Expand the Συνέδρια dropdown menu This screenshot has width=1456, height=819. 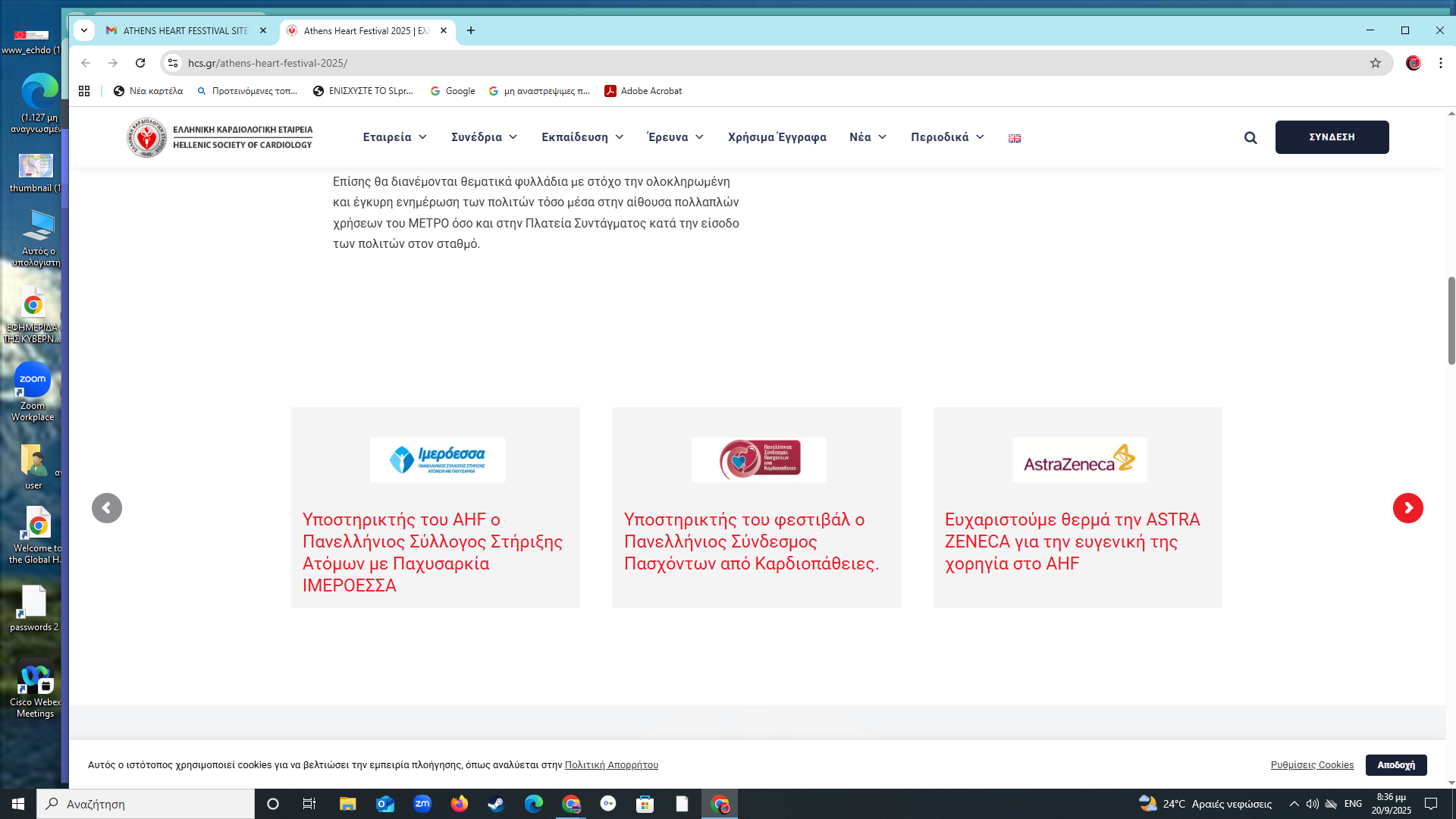click(484, 137)
